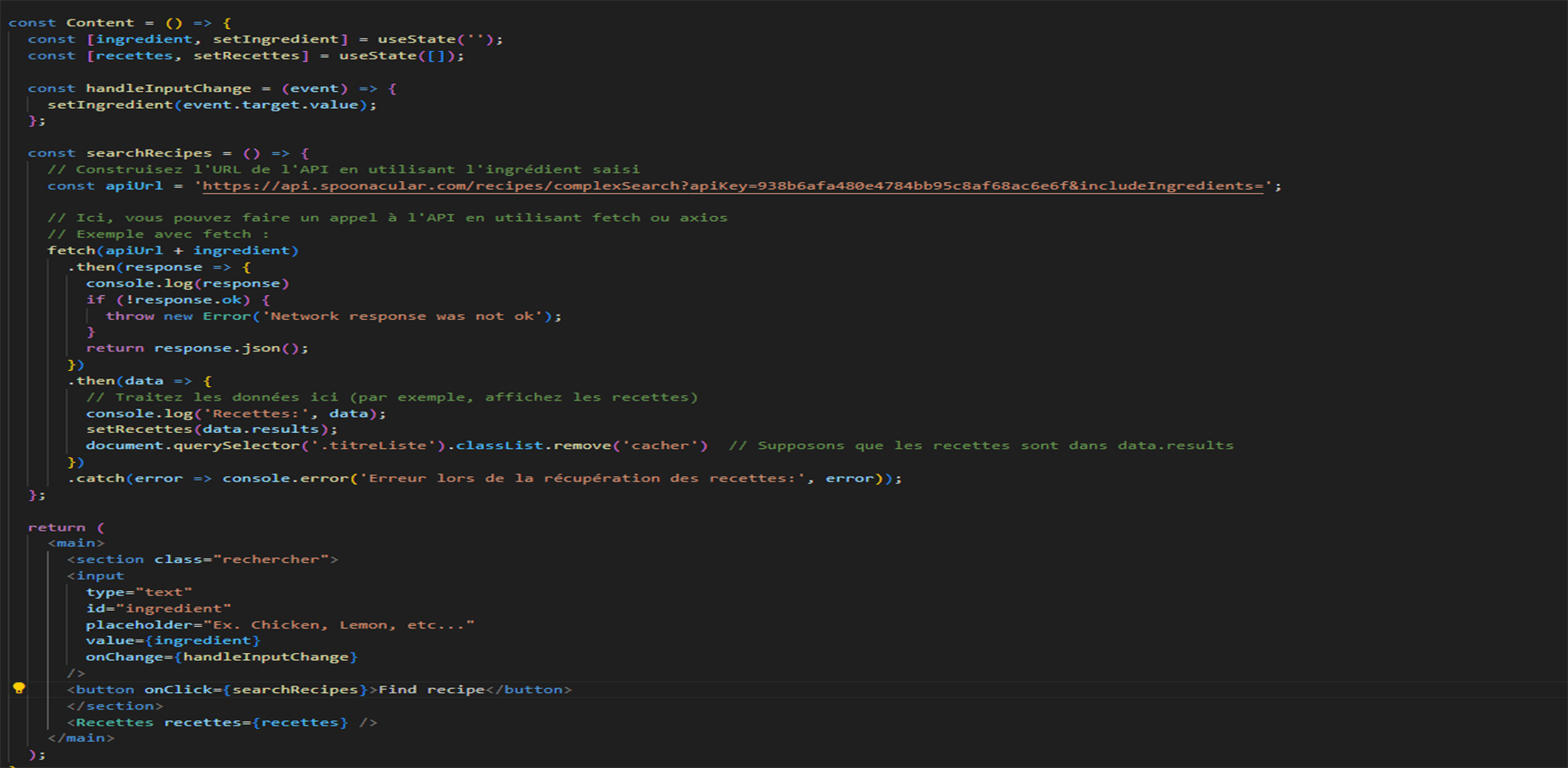Click comment 'Exemple avec fetch :'
This screenshot has height=768, width=1568.
[158, 234]
